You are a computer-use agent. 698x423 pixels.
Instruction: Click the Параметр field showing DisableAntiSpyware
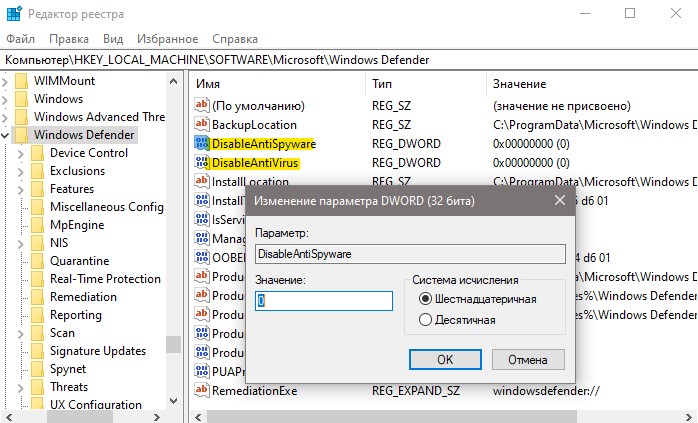410,254
